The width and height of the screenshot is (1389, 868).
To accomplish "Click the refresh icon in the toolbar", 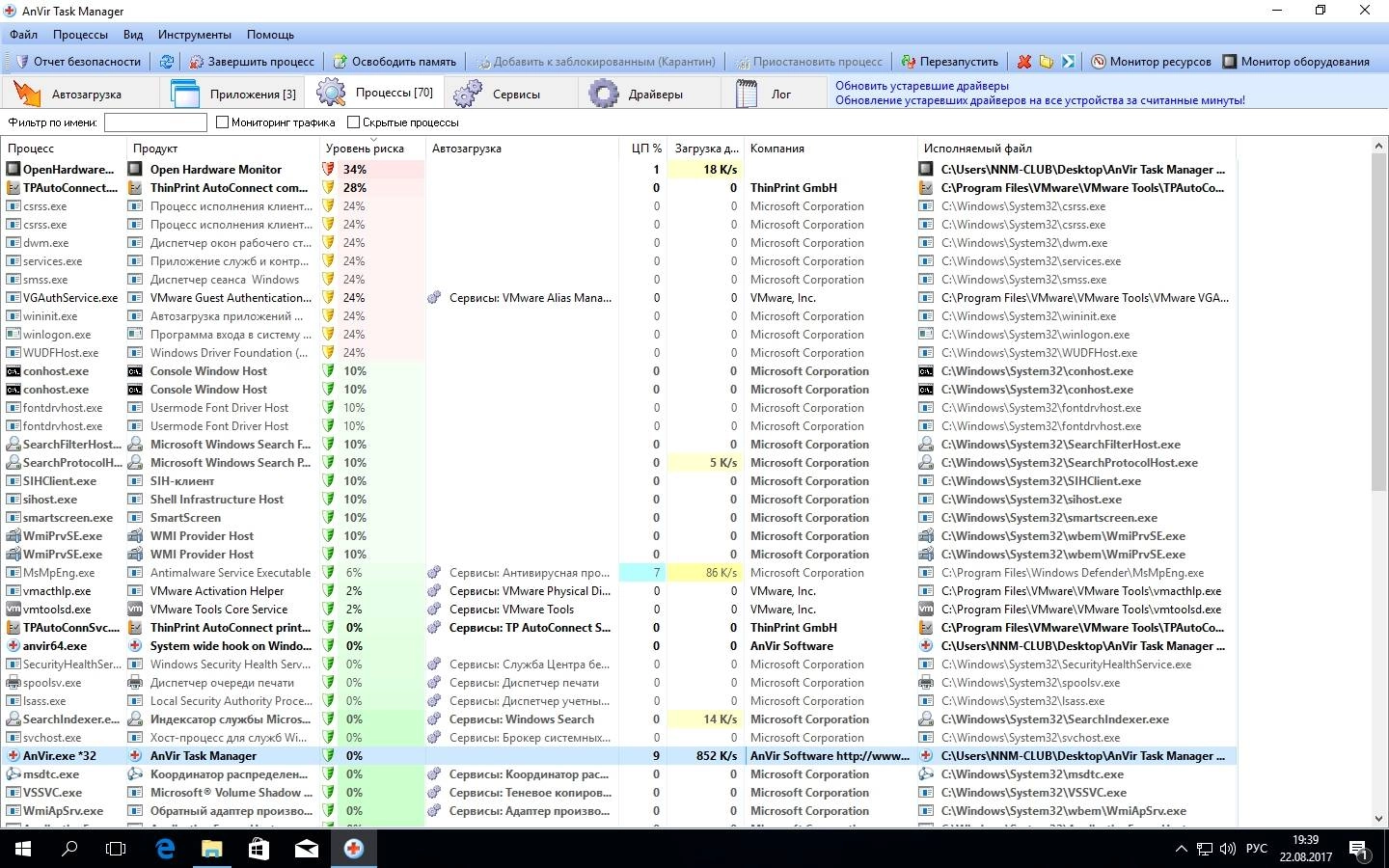I will [167, 61].
